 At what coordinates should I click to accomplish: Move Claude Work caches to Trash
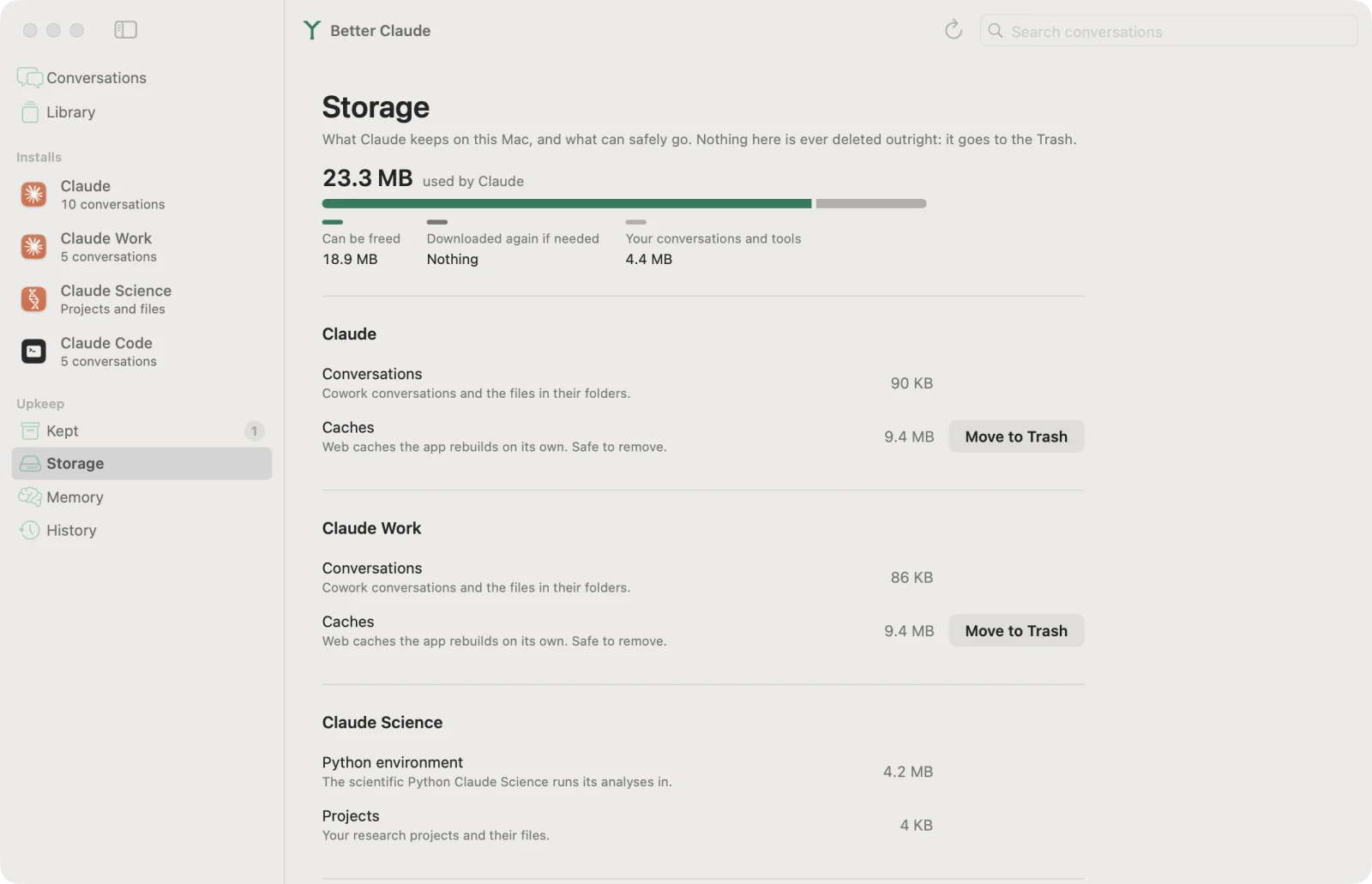1016,631
